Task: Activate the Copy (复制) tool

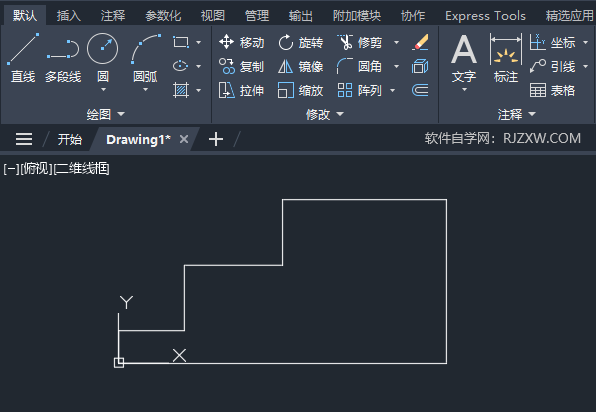Action: click(x=241, y=67)
